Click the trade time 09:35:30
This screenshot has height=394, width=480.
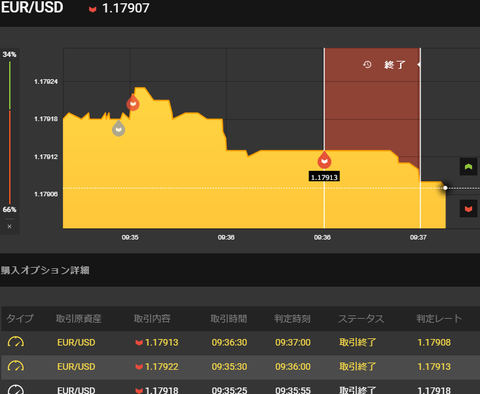(x=229, y=366)
